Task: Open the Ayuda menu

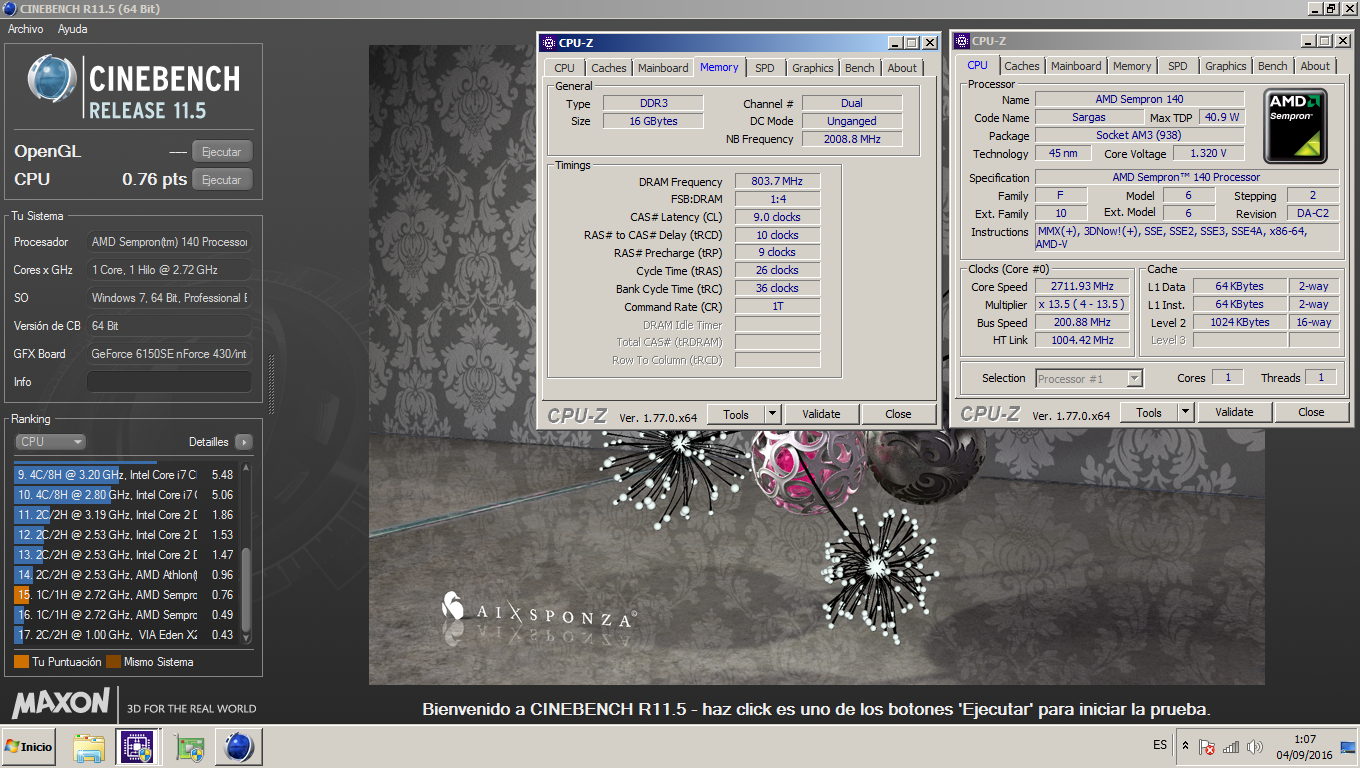Action: point(73,29)
